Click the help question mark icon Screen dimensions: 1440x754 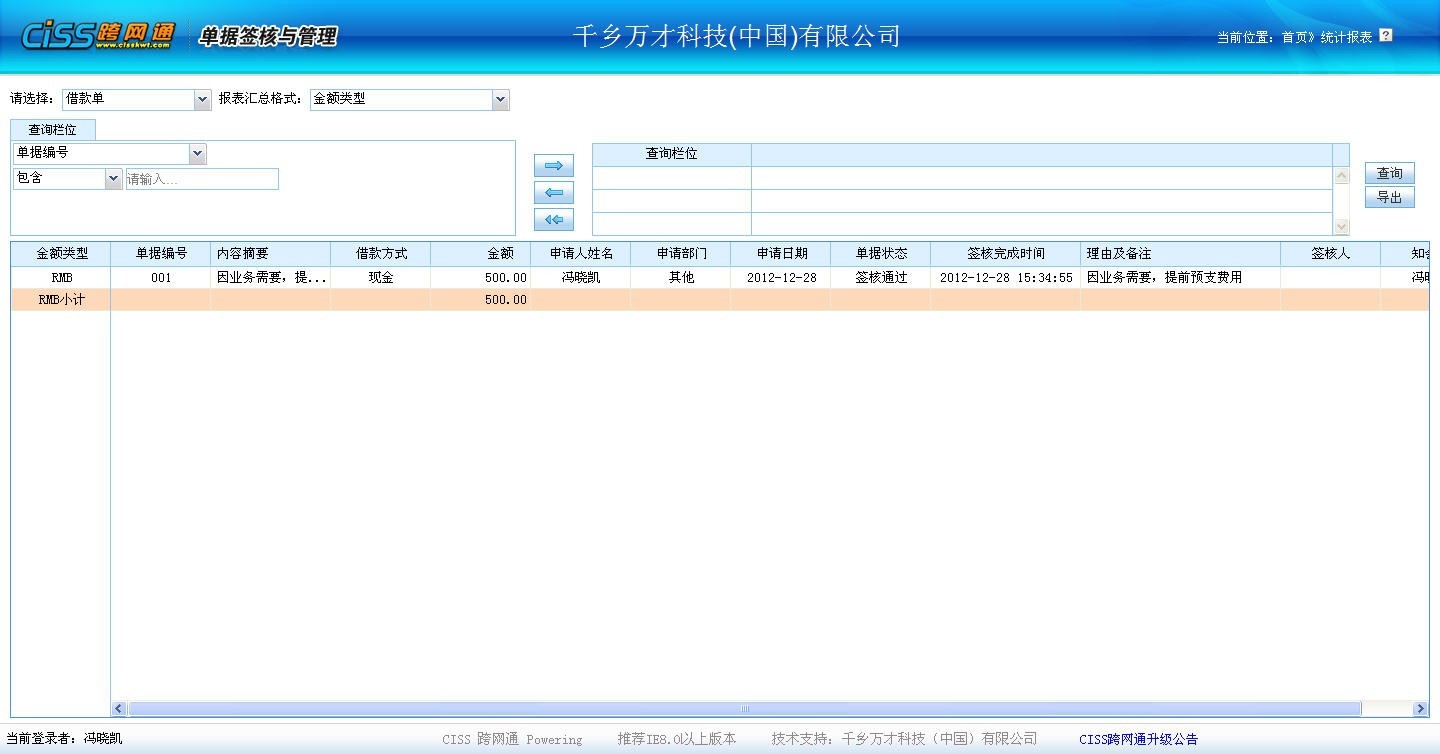[x=1385, y=36]
